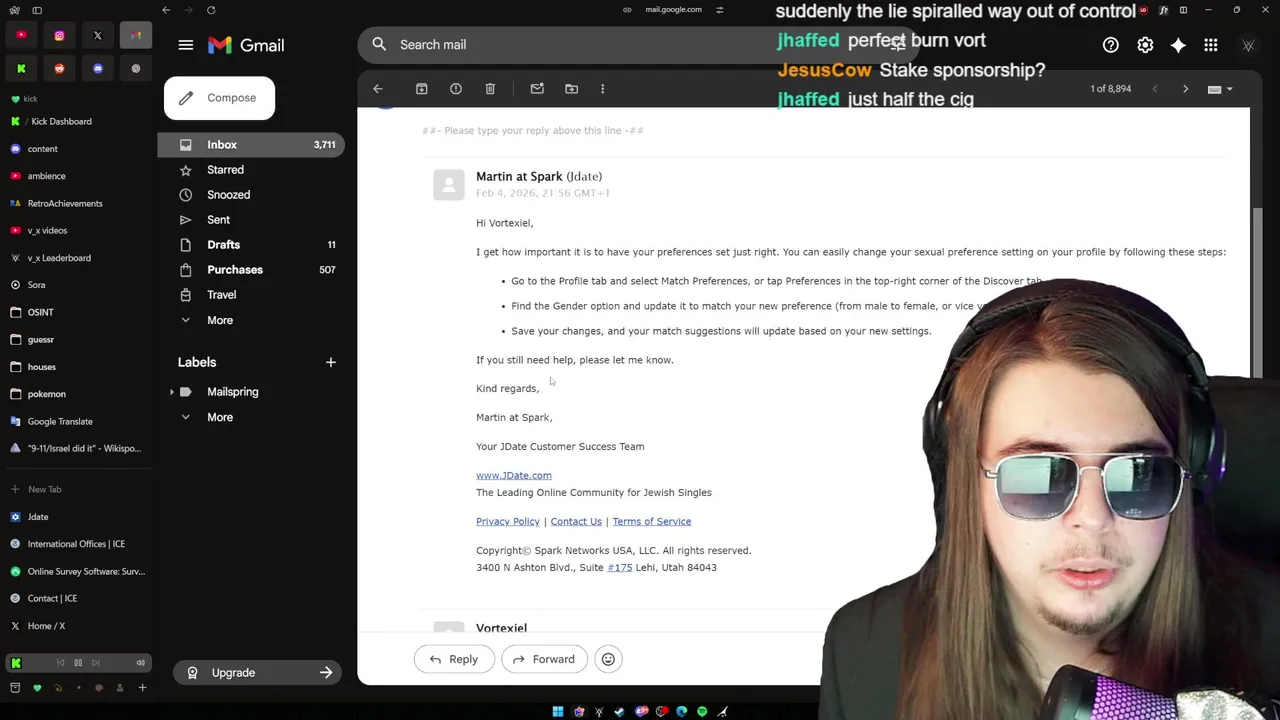Open the Gmail main menu hamburger
Image resolution: width=1280 pixels, height=720 pixels.
(x=185, y=45)
